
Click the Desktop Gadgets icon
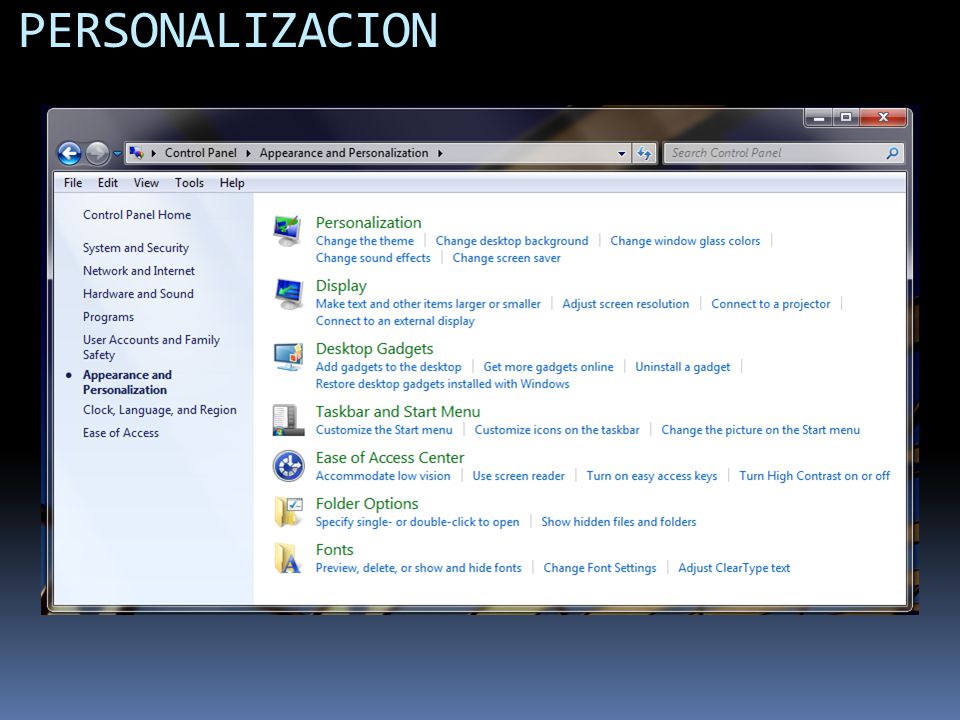tap(288, 357)
